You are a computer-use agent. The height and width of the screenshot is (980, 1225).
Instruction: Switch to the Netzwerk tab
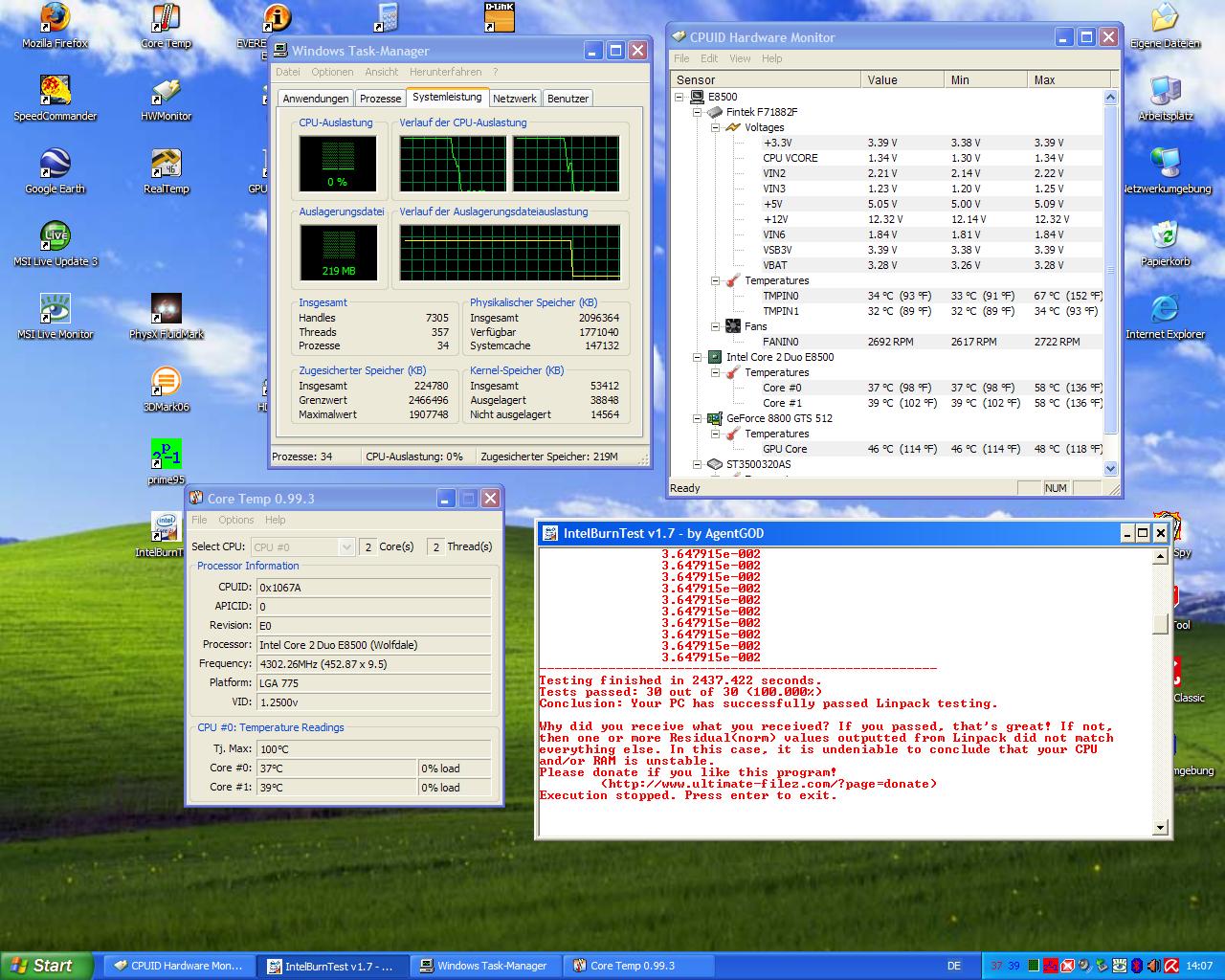[515, 99]
